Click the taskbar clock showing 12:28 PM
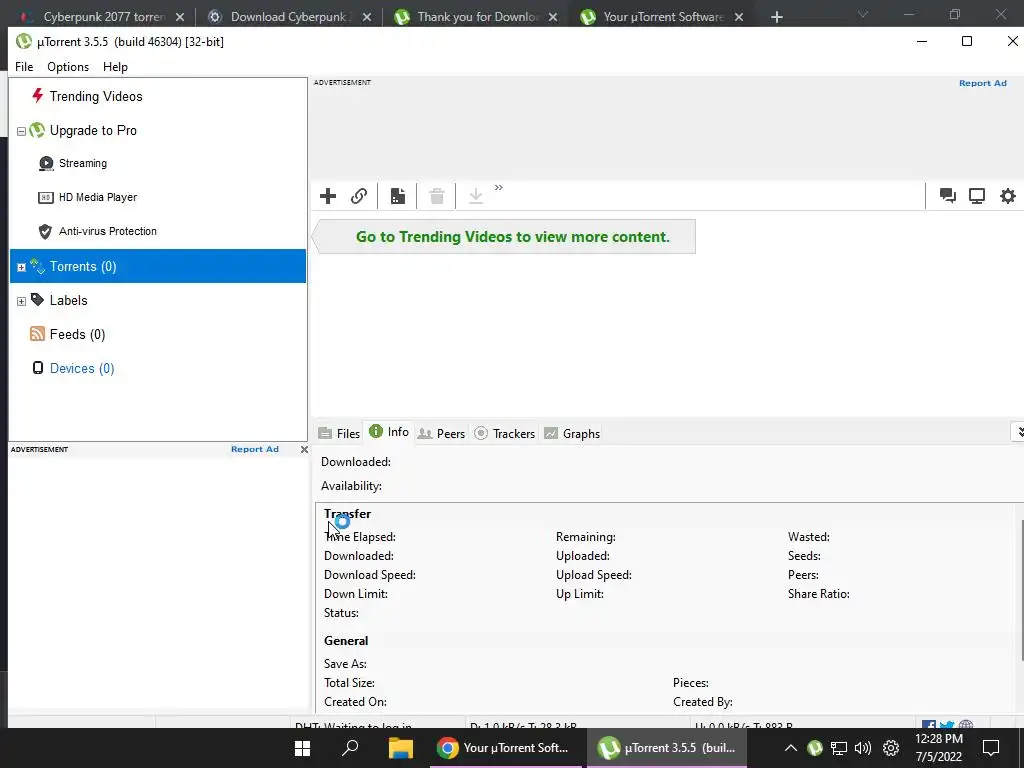 point(938,748)
